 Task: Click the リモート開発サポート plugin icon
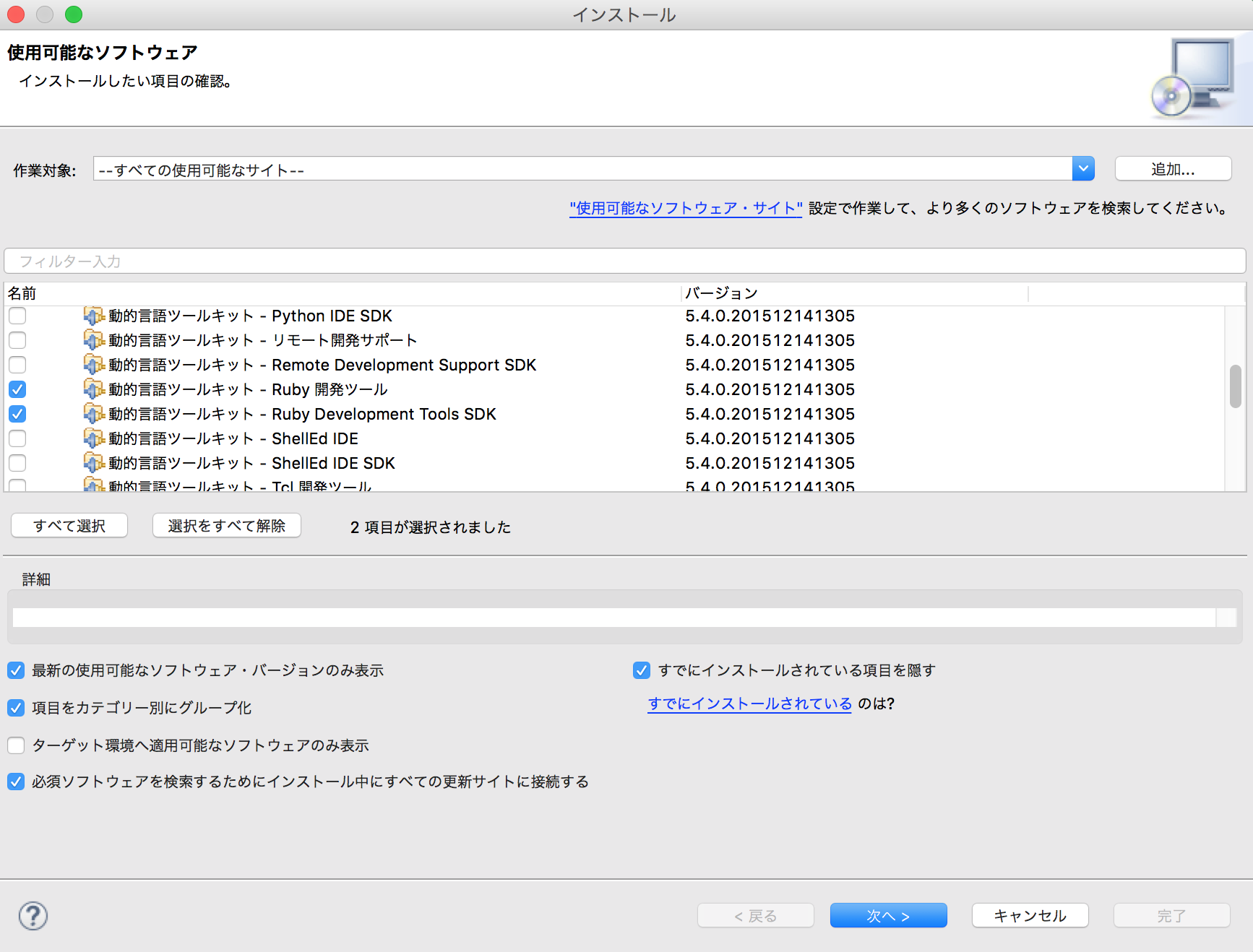[x=95, y=340]
